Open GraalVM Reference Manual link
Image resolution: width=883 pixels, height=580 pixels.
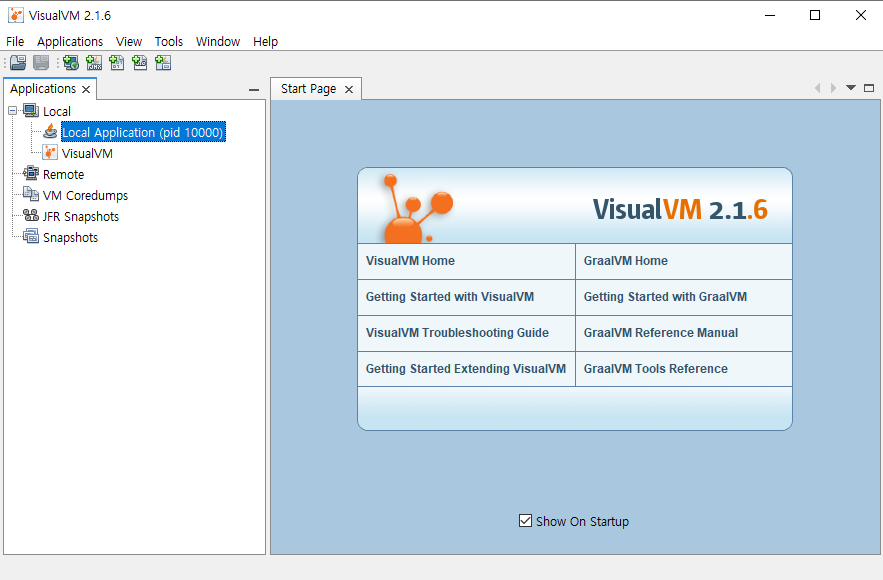[x=661, y=333]
